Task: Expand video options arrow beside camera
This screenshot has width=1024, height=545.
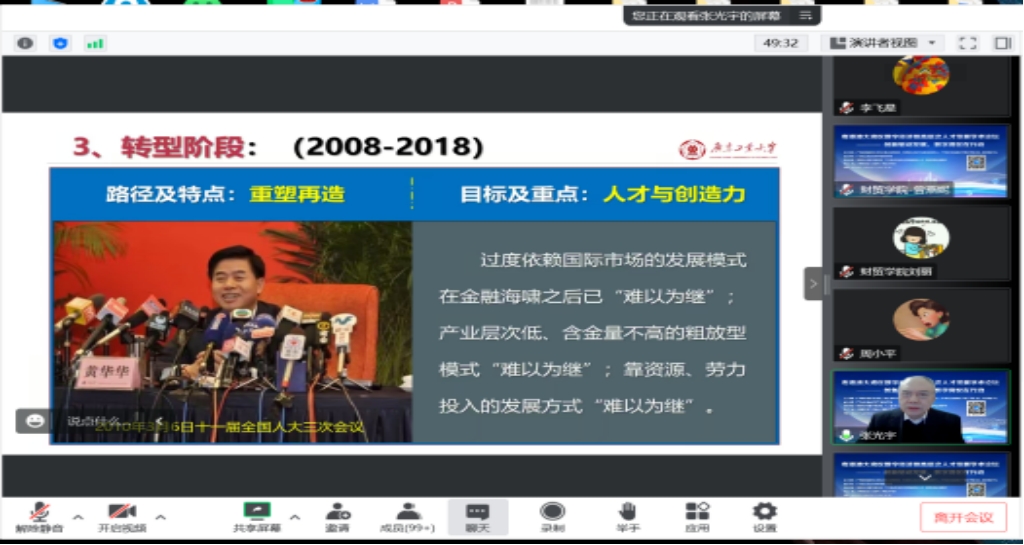Action: [x=160, y=518]
